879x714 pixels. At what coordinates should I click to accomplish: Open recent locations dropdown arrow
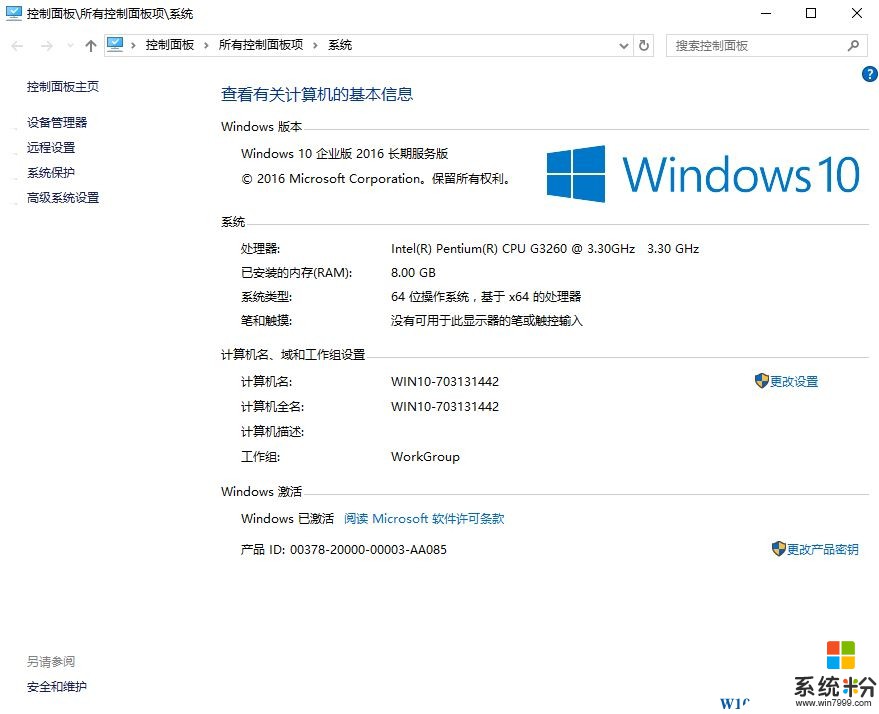70,46
